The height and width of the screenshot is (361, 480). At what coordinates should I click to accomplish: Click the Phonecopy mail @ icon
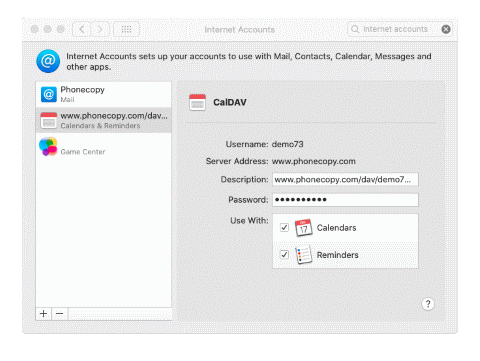click(x=49, y=95)
